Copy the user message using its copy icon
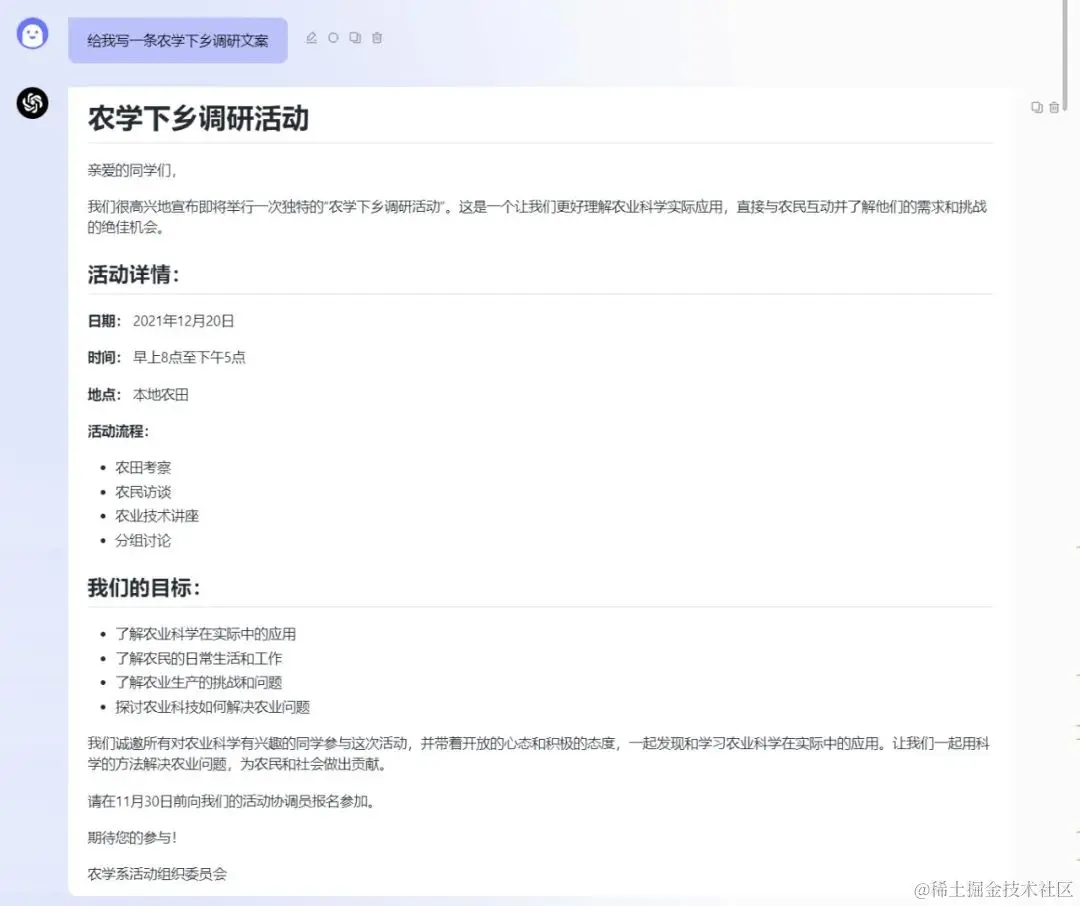Image resolution: width=1080 pixels, height=906 pixels. 354,37
